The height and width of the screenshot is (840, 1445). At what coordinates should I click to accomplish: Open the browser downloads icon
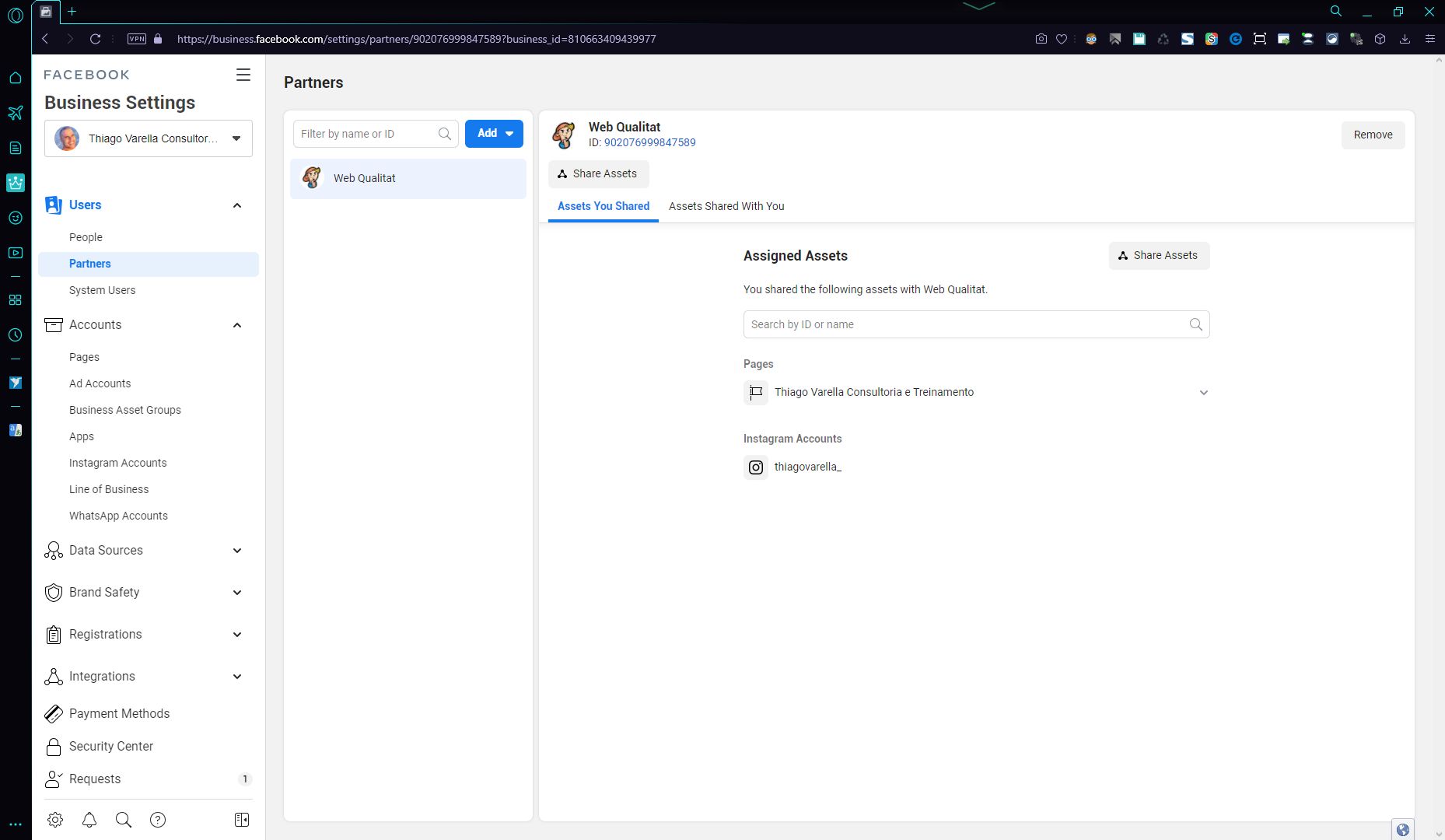click(1405, 39)
